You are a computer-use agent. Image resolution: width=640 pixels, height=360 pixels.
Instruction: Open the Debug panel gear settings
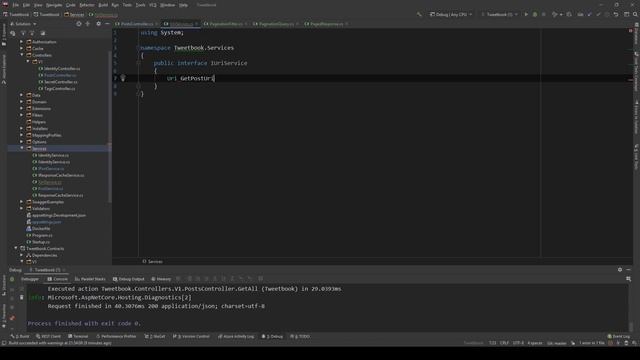click(620, 270)
